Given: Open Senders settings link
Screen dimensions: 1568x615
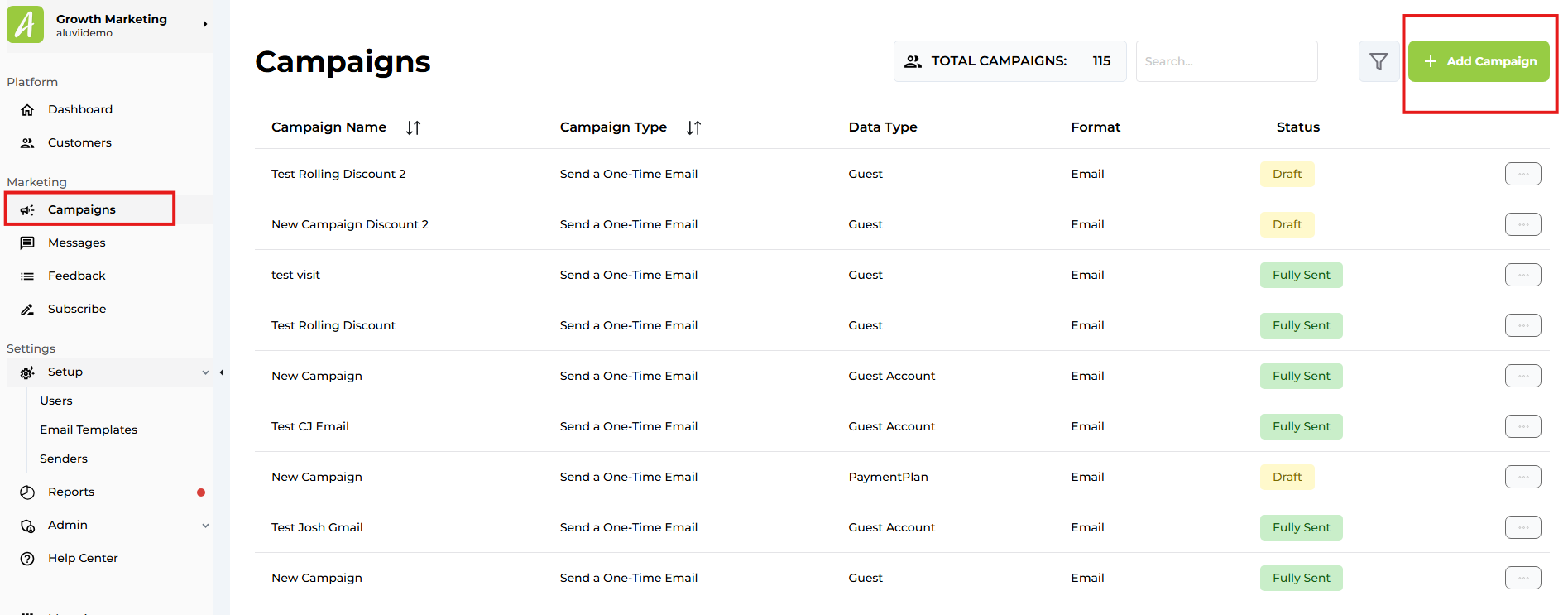Looking at the screenshot, I should coord(64,459).
